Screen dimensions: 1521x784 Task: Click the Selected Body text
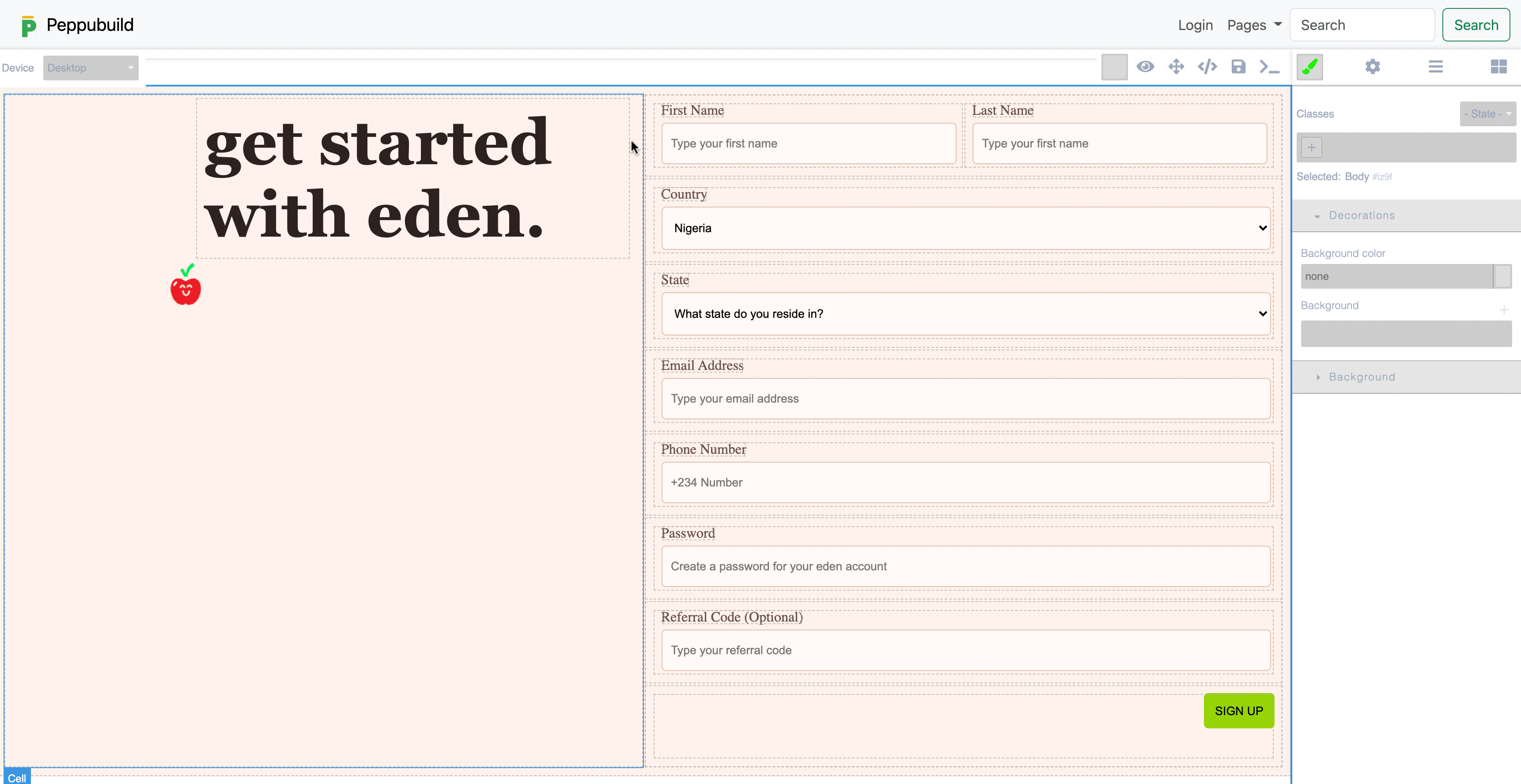pyautogui.click(x=1344, y=177)
